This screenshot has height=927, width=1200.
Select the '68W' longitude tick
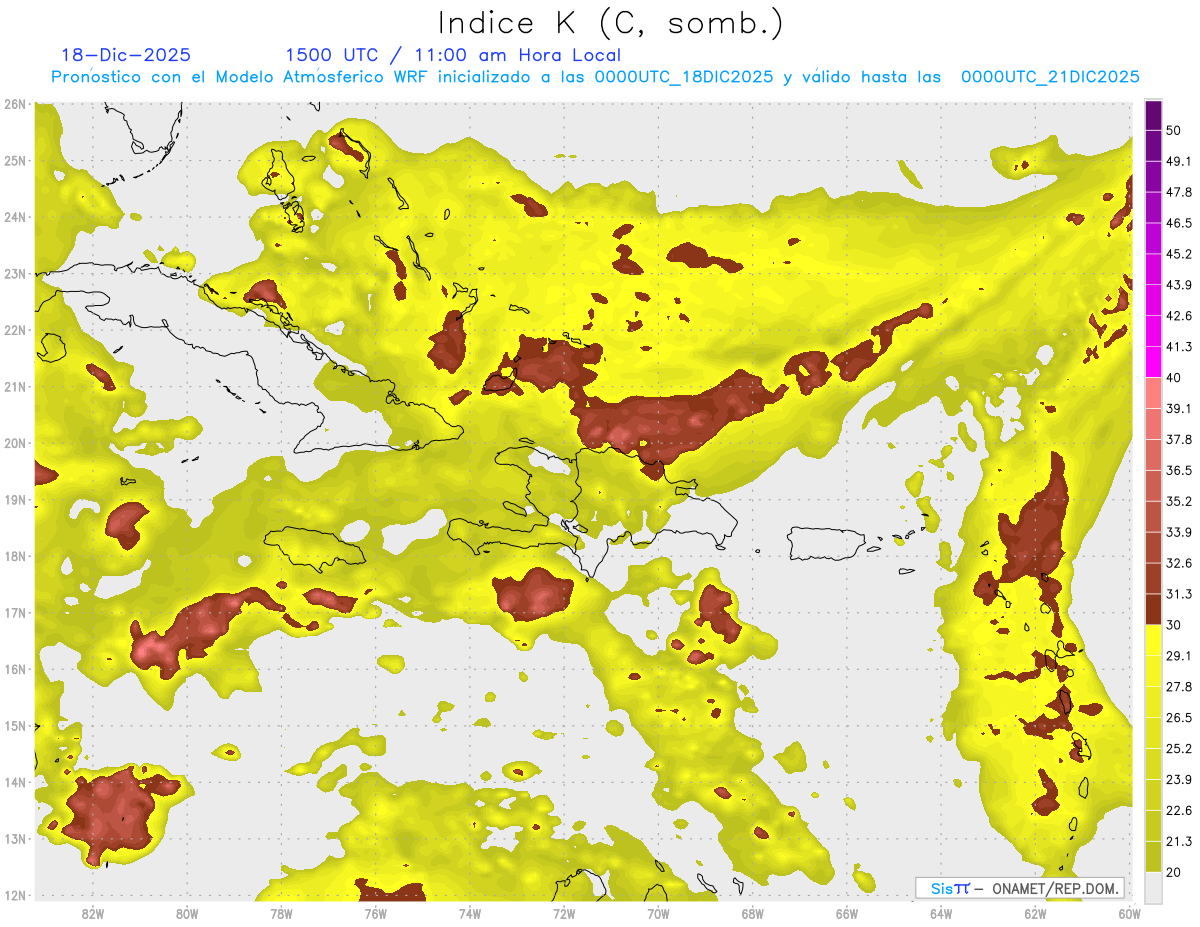pos(753,914)
